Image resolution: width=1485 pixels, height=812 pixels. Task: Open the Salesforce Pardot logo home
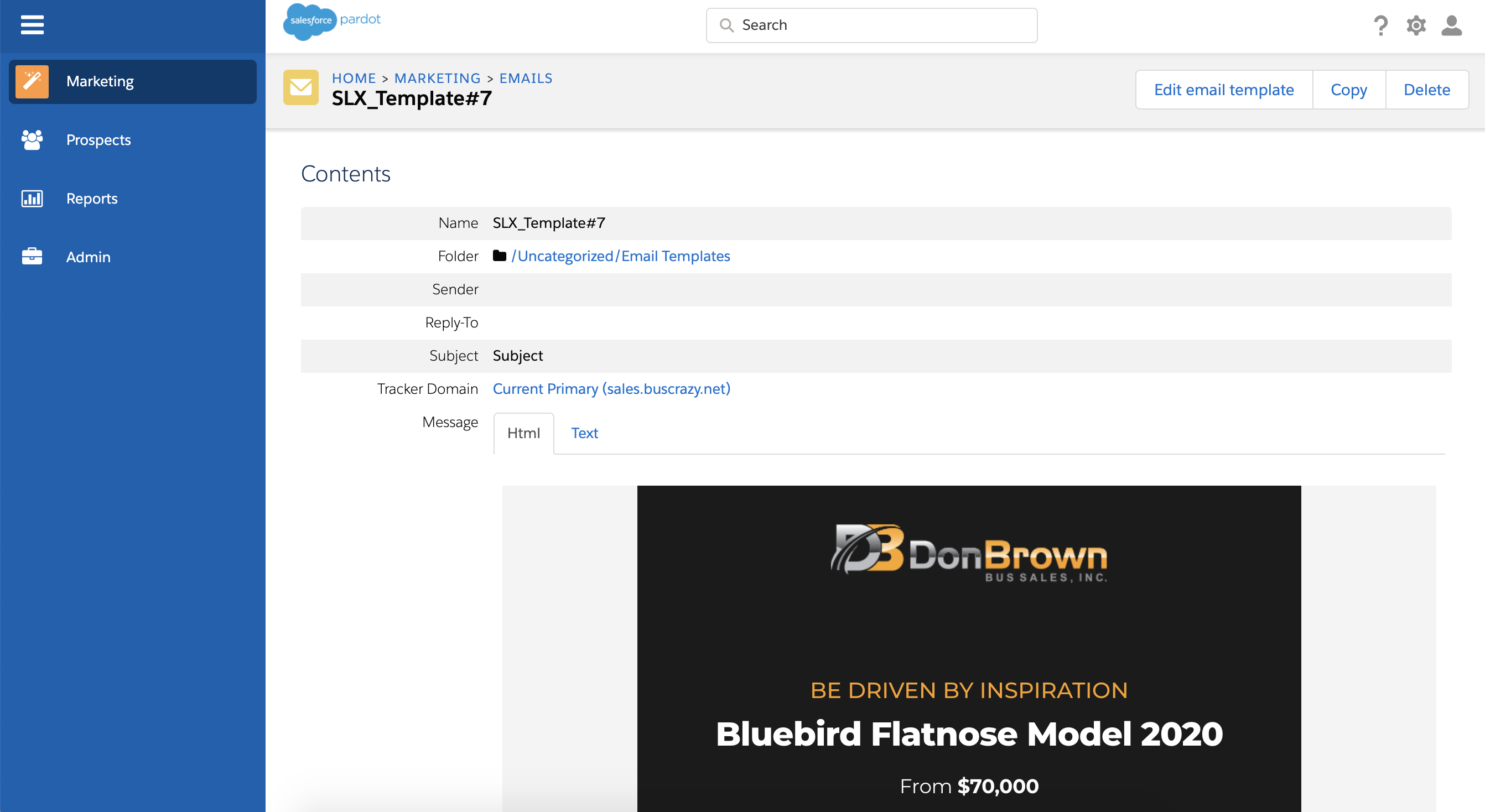pos(332,22)
